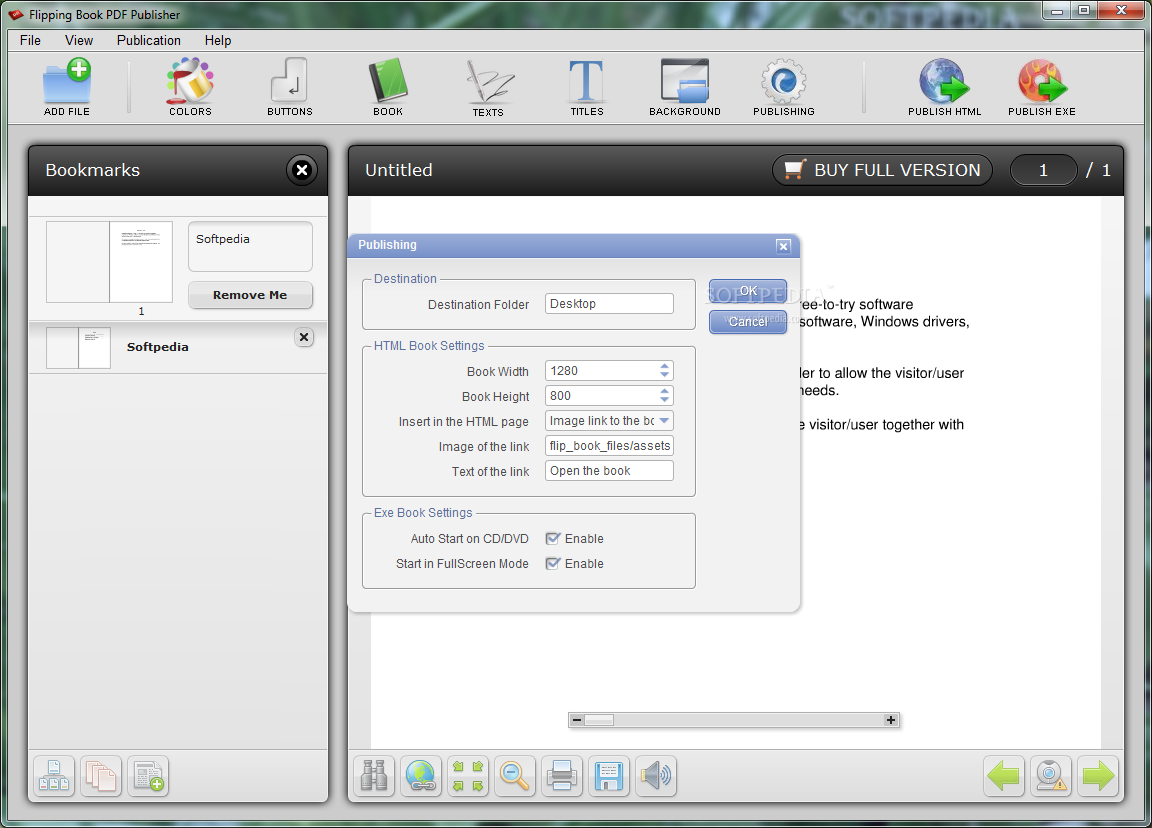
Task: Toggle Auto Start on CD/DVD Enable checkbox
Action: pos(553,539)
